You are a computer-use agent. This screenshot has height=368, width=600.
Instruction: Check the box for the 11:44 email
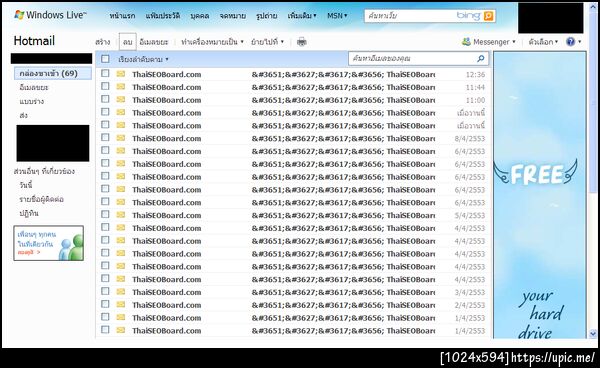pyautogui.click(x=105, y=86)
